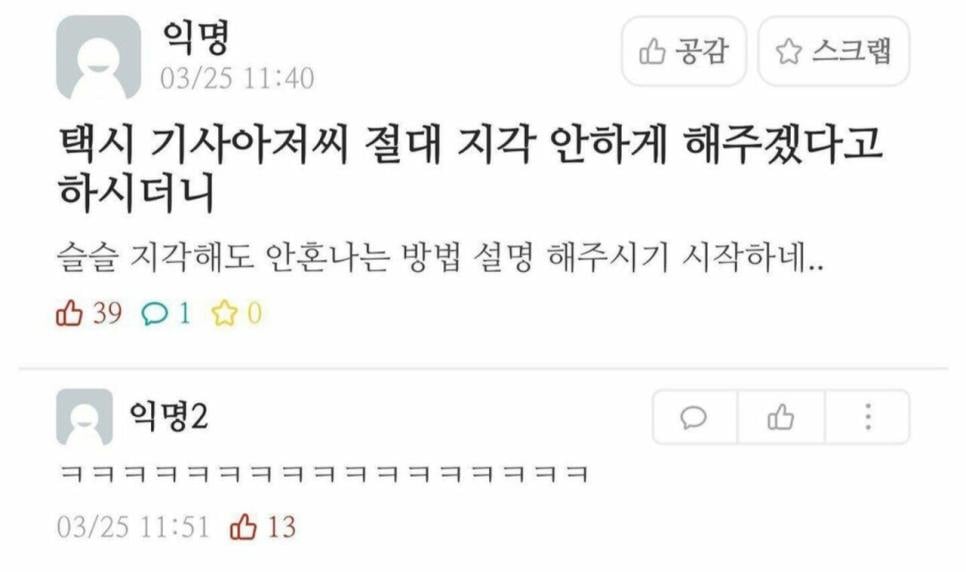Viewport: 966px width, 572px height.
Task: Click the yellow star scrap count 0
Action: (237, 313)
